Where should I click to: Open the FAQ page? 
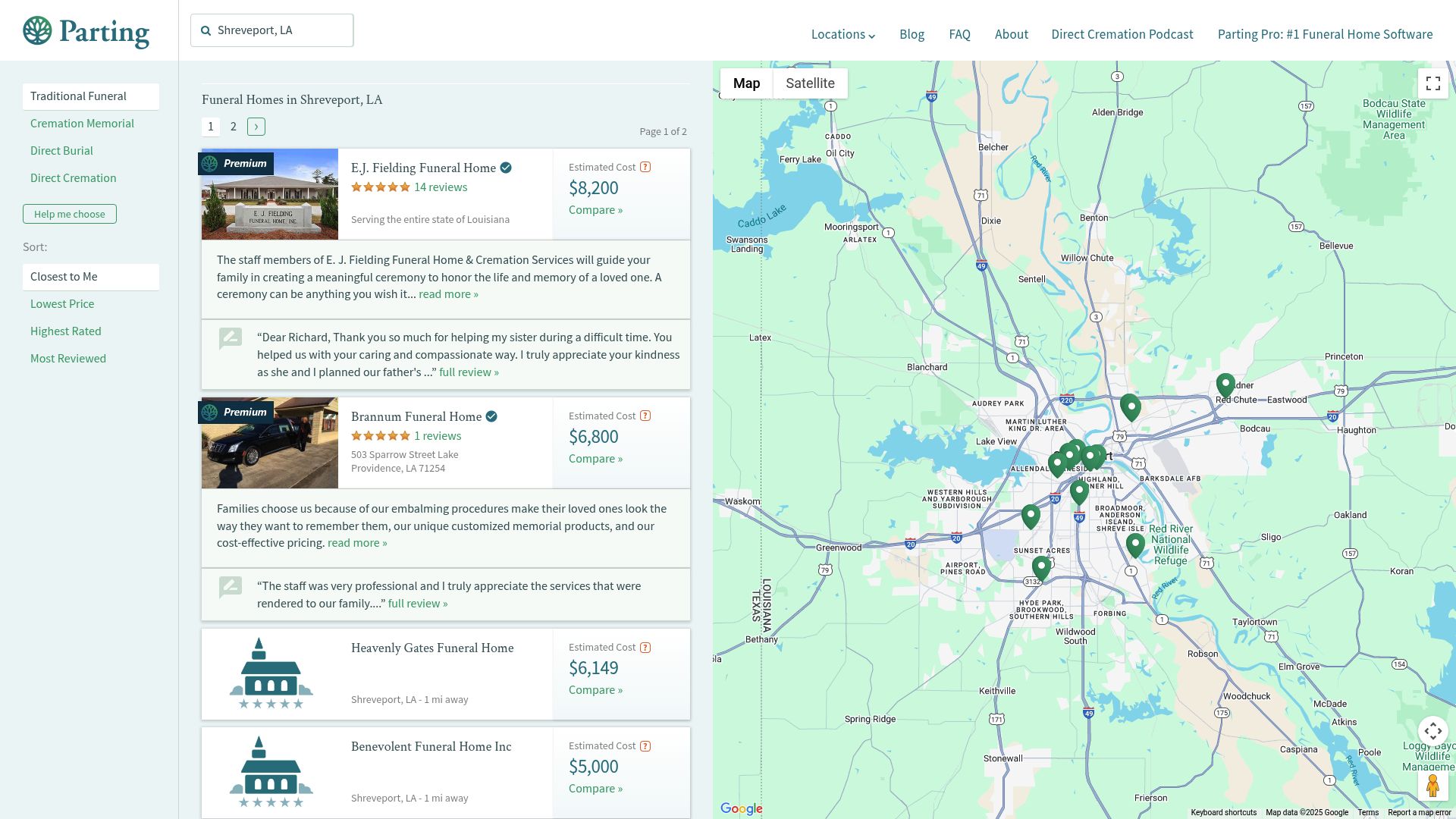pyautogui.click(x=959, y=34)
